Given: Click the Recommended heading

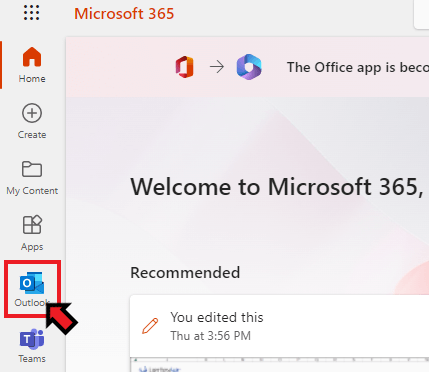Looking at the screenshot, I should click(185, 273).
